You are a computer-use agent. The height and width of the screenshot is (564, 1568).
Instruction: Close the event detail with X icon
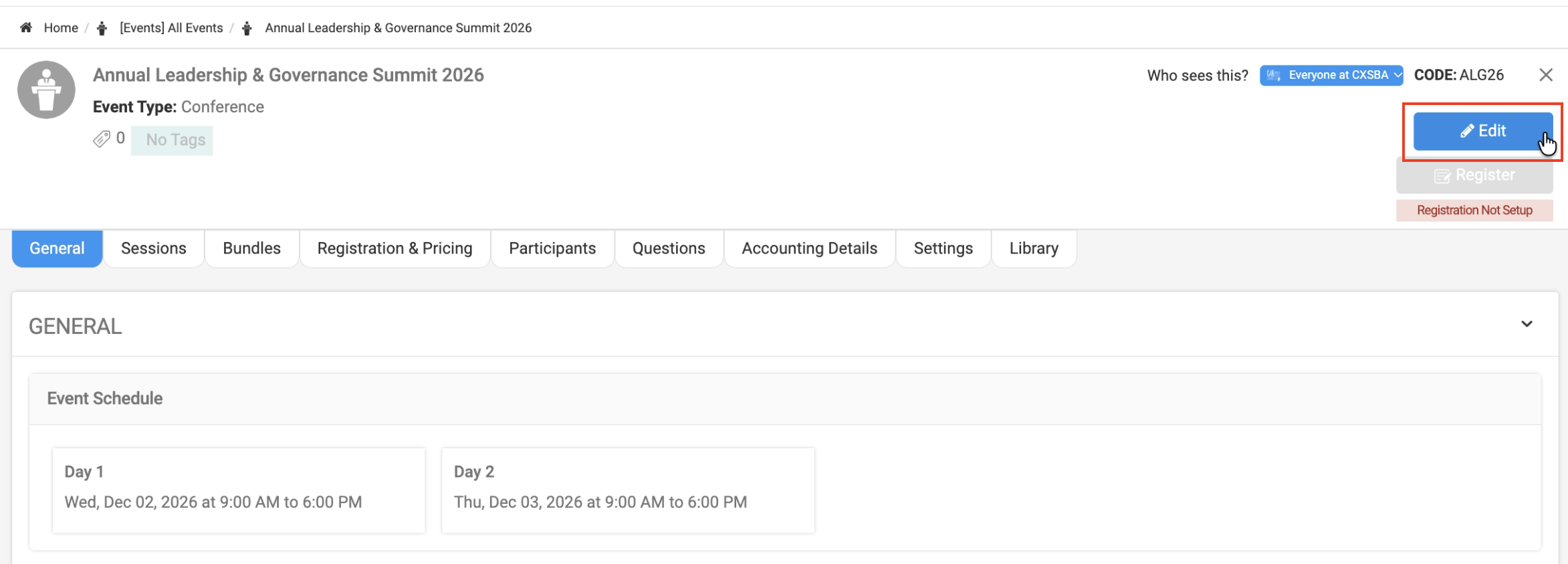1545,75
